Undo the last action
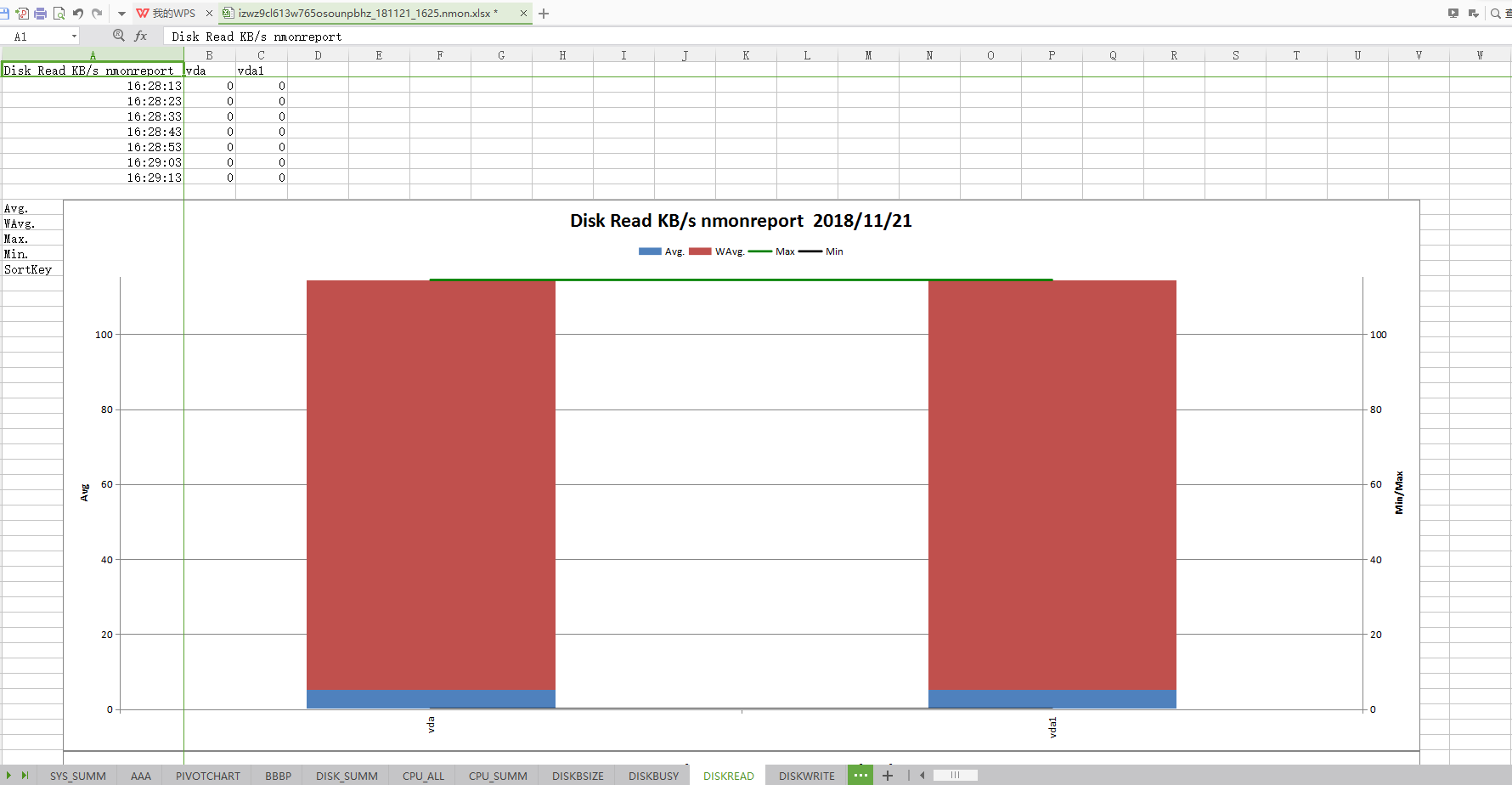The width and height of the screenshot is (1512, 785). pyautogui.click(x=78, y=14)
